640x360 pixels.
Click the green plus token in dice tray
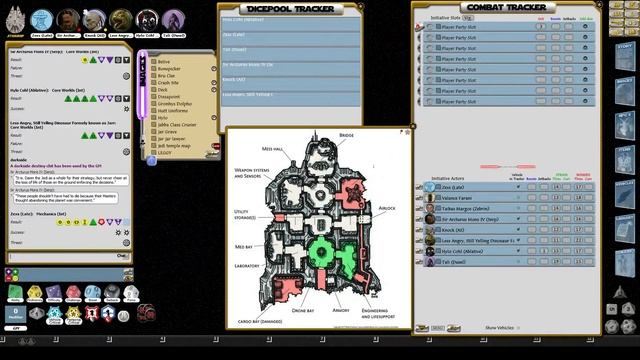[15, 271]
